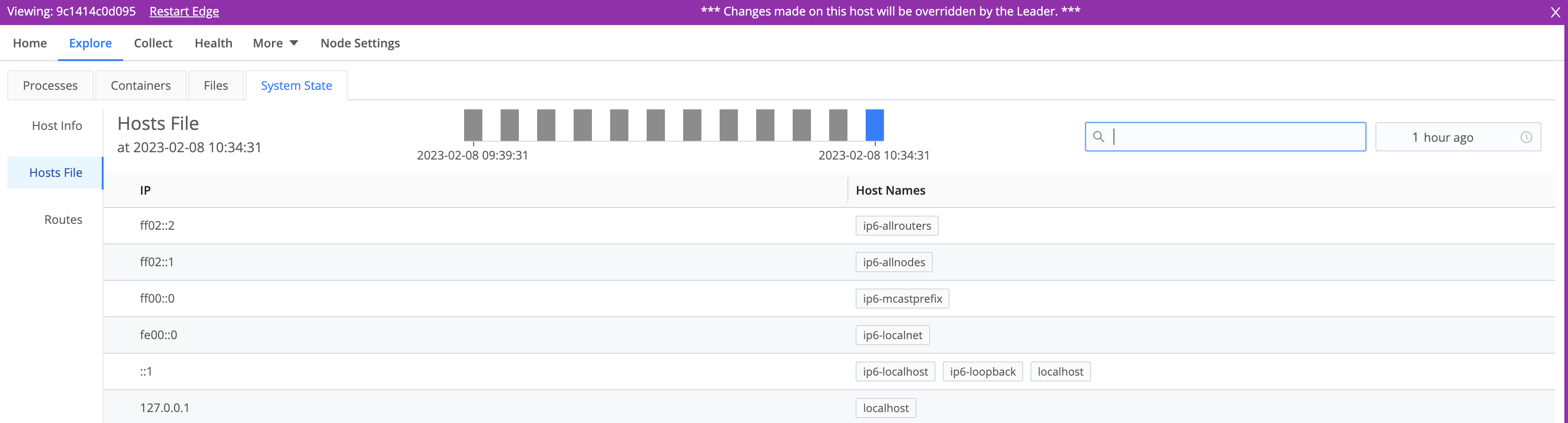Open the Files tab

(215, 86)
